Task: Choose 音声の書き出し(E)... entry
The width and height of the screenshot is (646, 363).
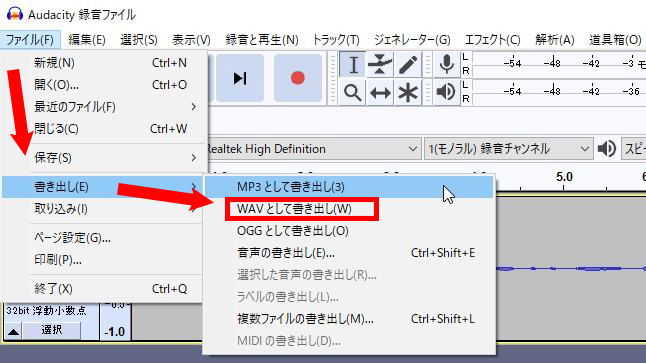Action: point(349,253)
